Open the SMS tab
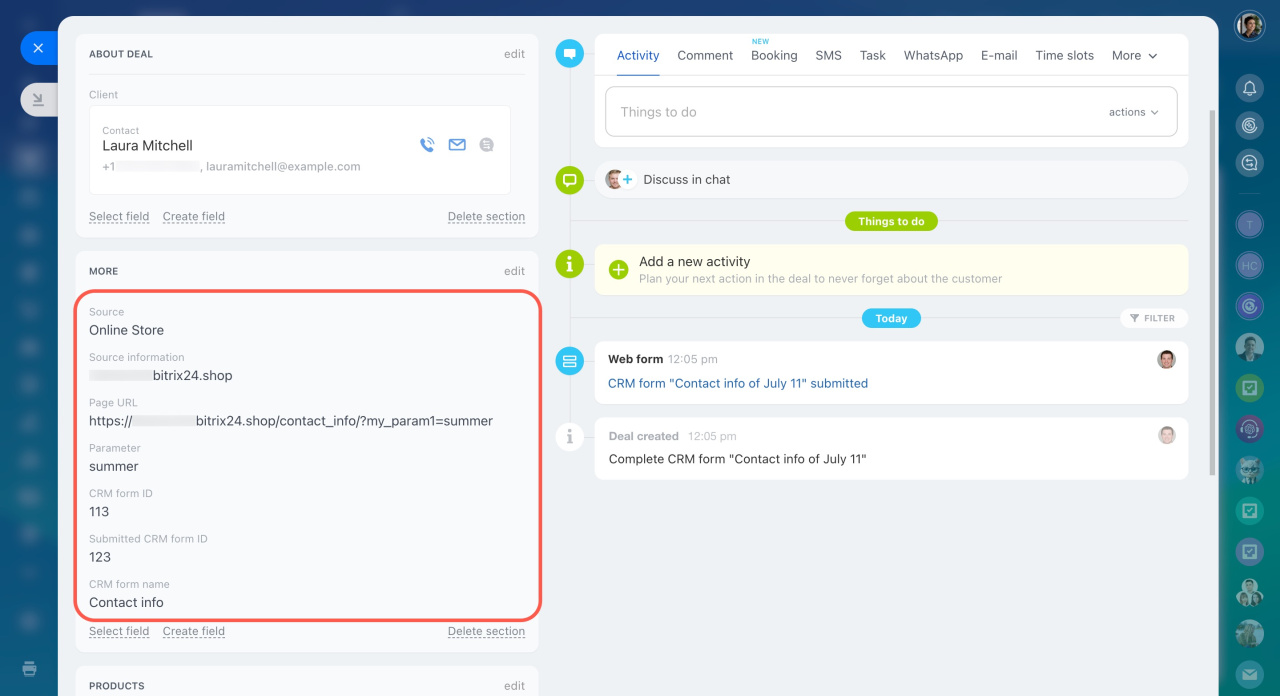 point(828,56)
